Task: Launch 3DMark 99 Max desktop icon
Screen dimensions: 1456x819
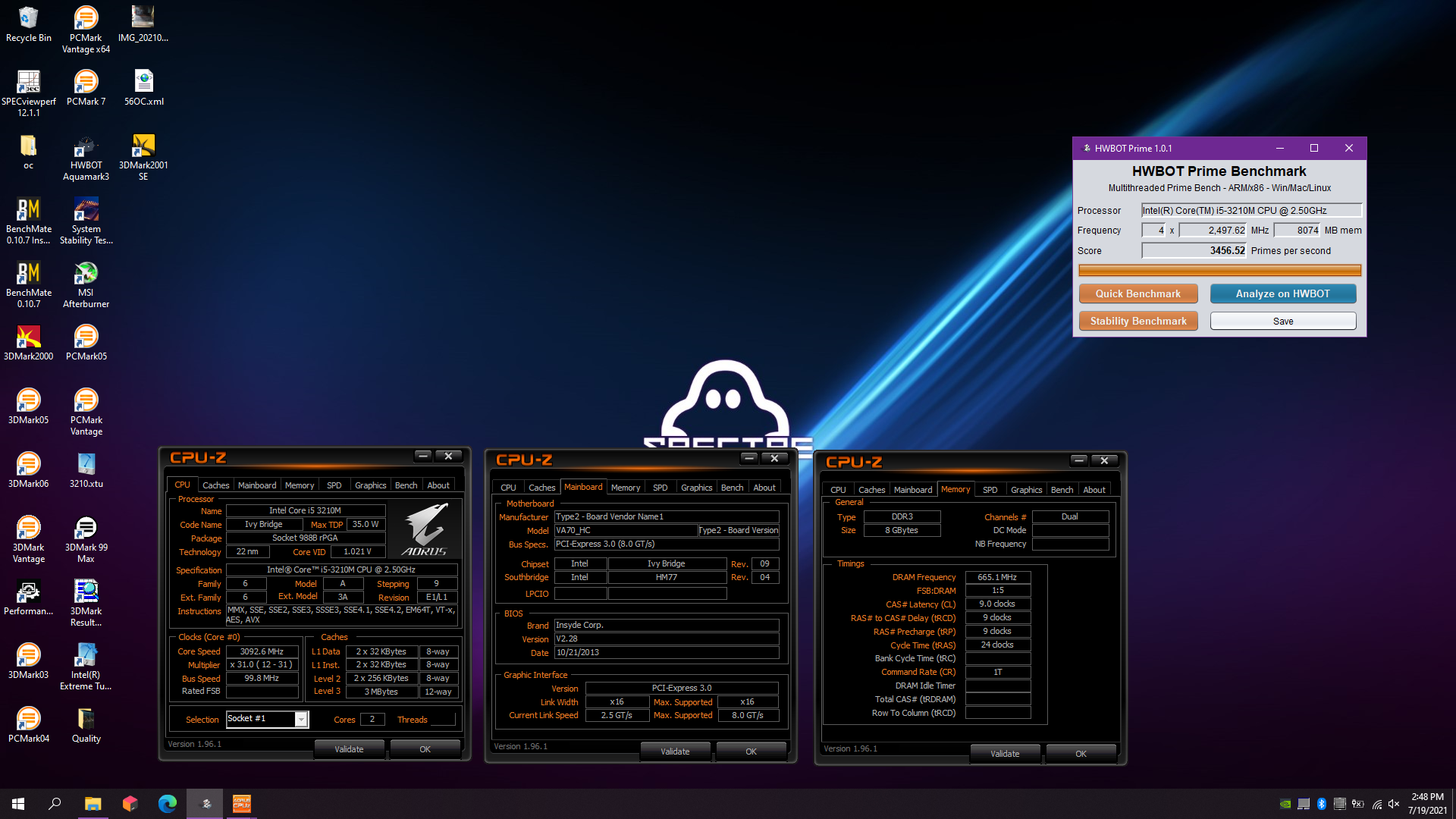Action: coord(86,540)
